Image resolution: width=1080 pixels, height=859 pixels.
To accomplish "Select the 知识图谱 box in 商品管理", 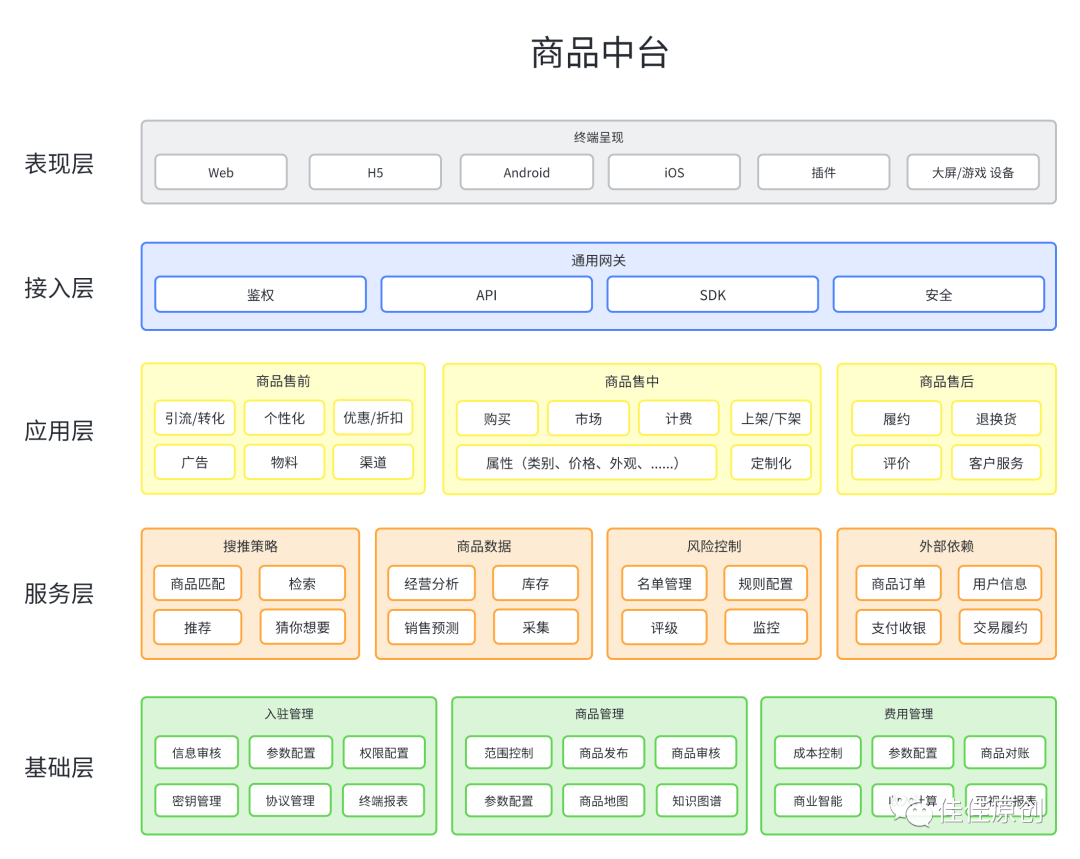I will [696, 800].
